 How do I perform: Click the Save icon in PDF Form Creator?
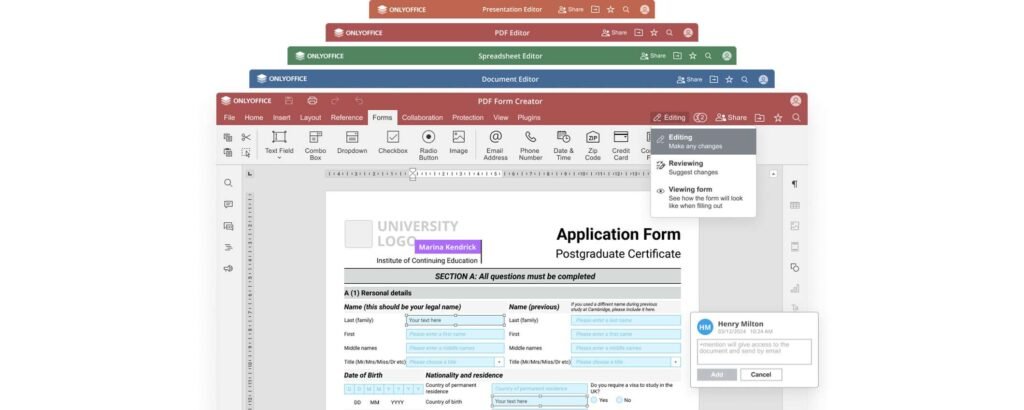click(289, 101)
